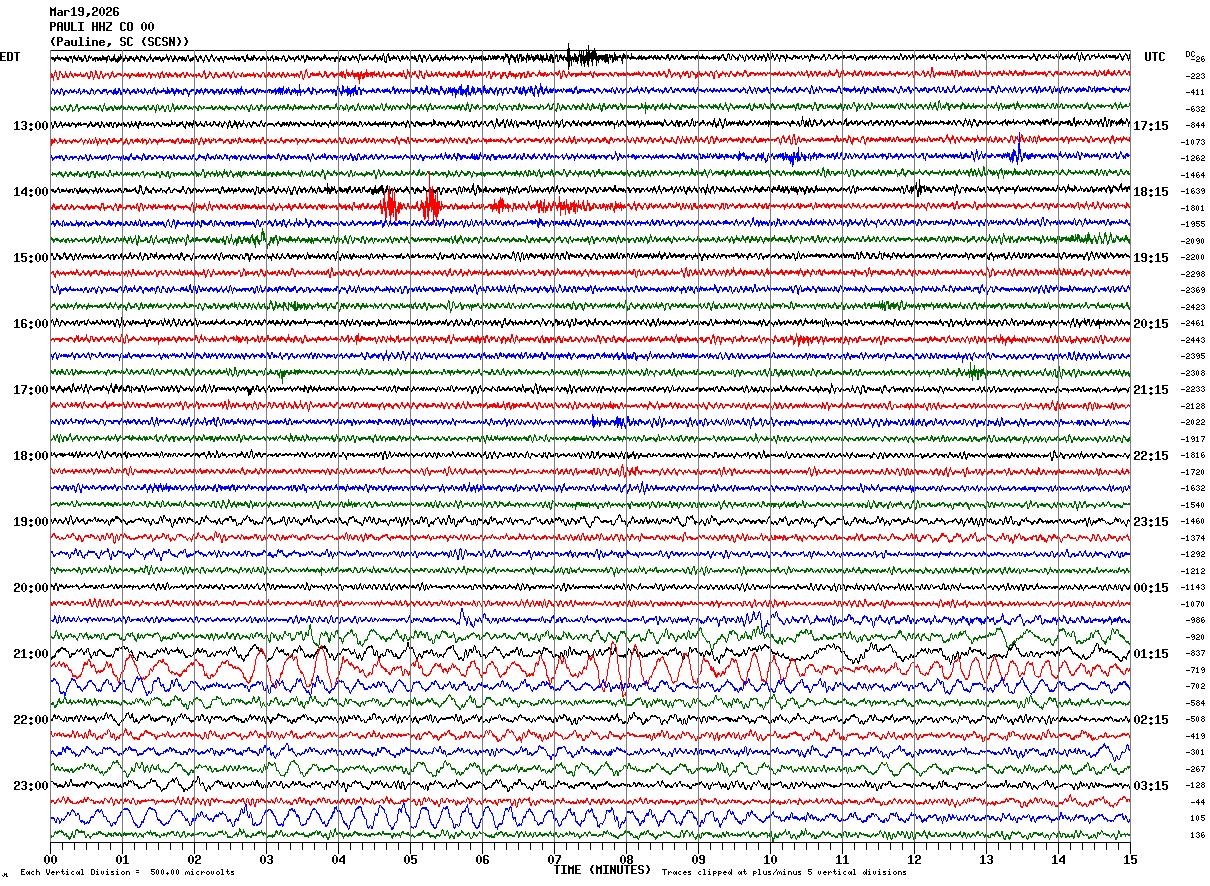This screenshot has width=1210, height=886.
Task: Click the minute 15 tick label on axis
Action: pos(1130,859)
